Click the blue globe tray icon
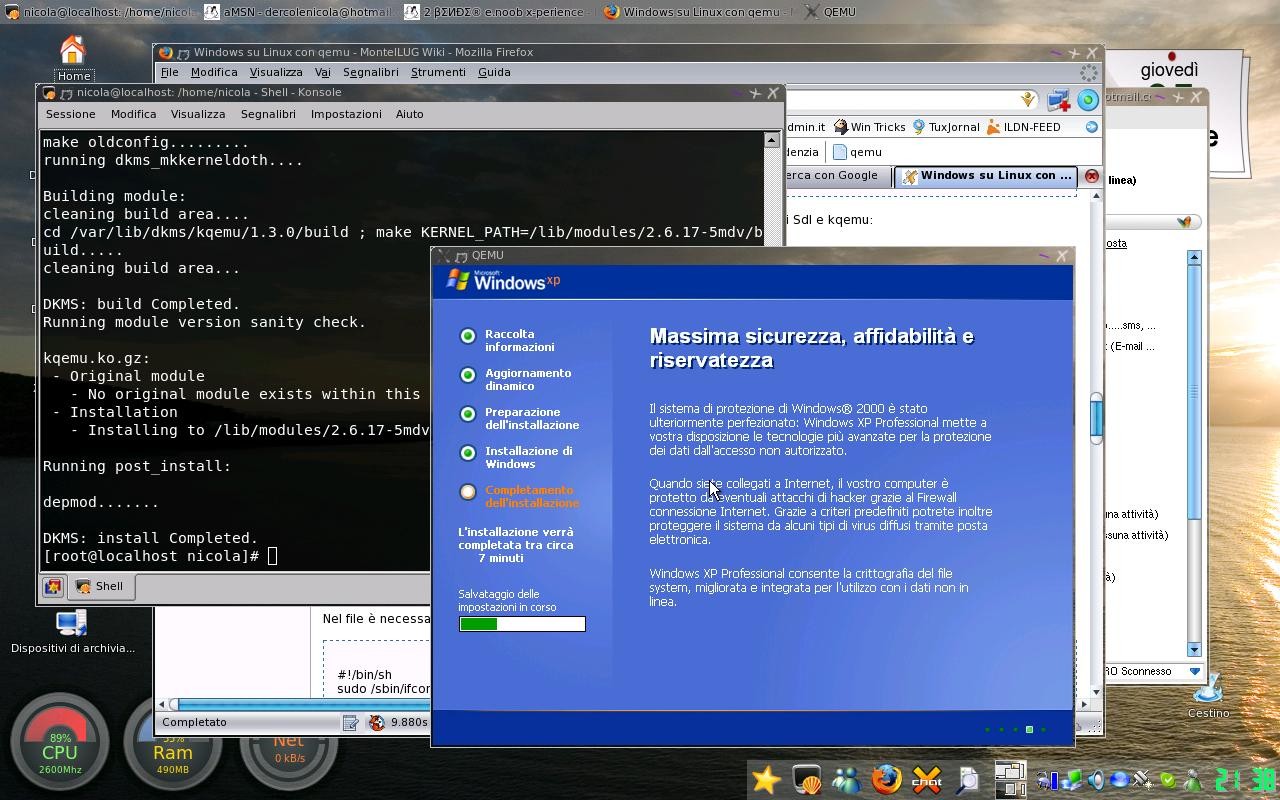The image size is (1280, 800). tap(1120, 780)
